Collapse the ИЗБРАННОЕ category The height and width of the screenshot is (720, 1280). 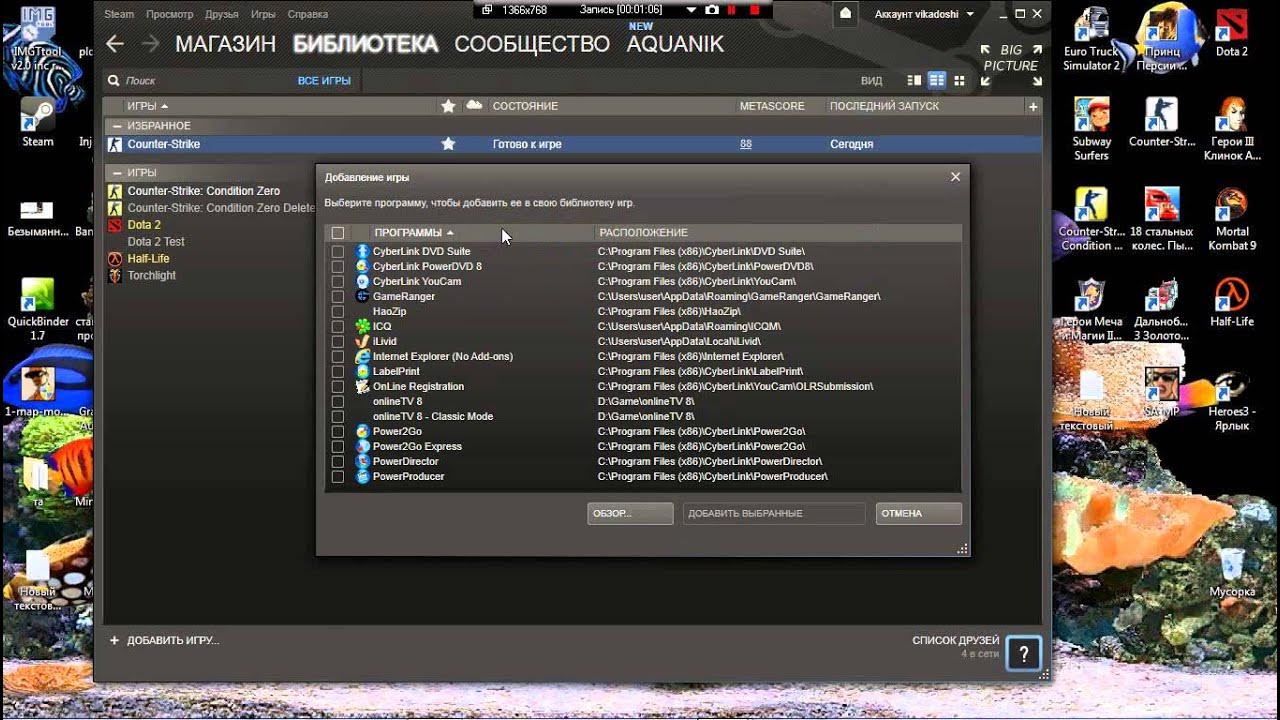[x=117, y=126]
